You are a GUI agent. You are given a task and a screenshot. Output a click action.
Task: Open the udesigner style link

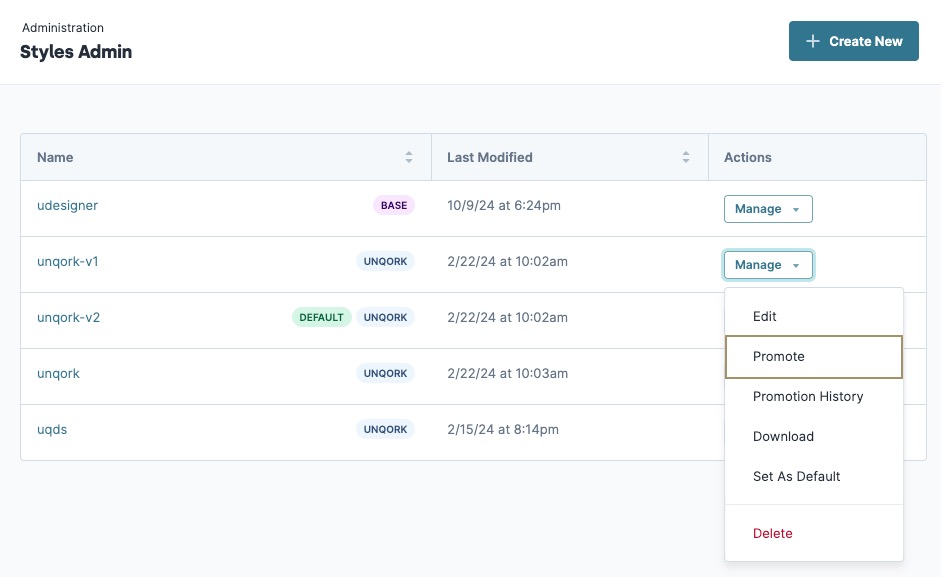(67, 205)
